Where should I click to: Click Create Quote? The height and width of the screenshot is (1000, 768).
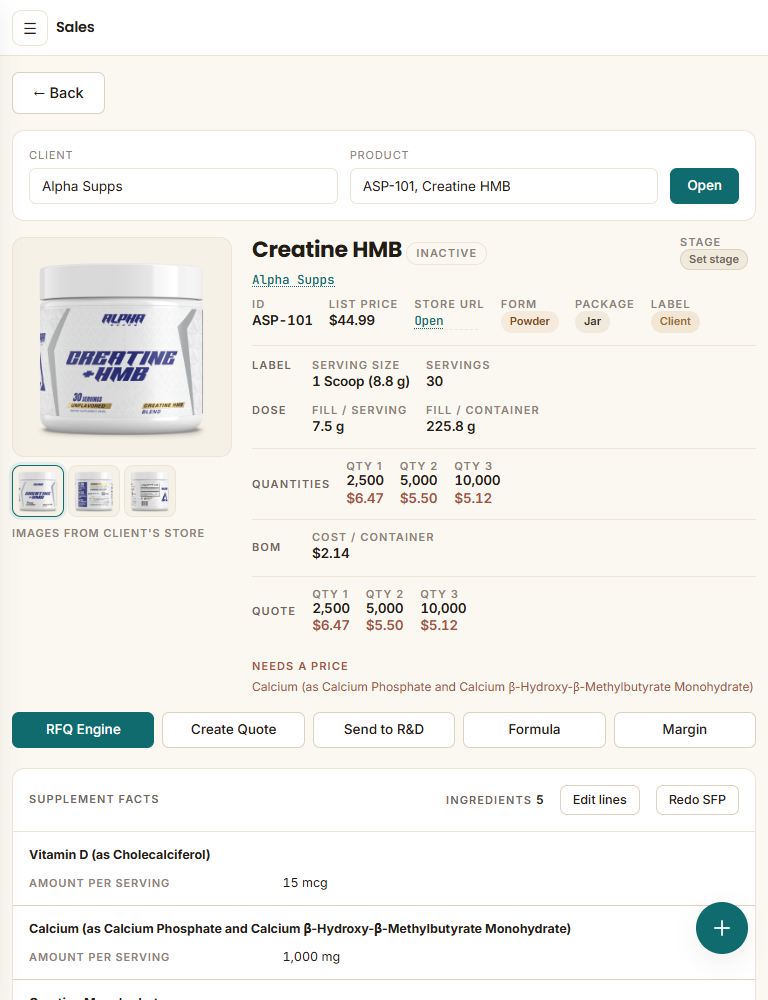(233, 730)
